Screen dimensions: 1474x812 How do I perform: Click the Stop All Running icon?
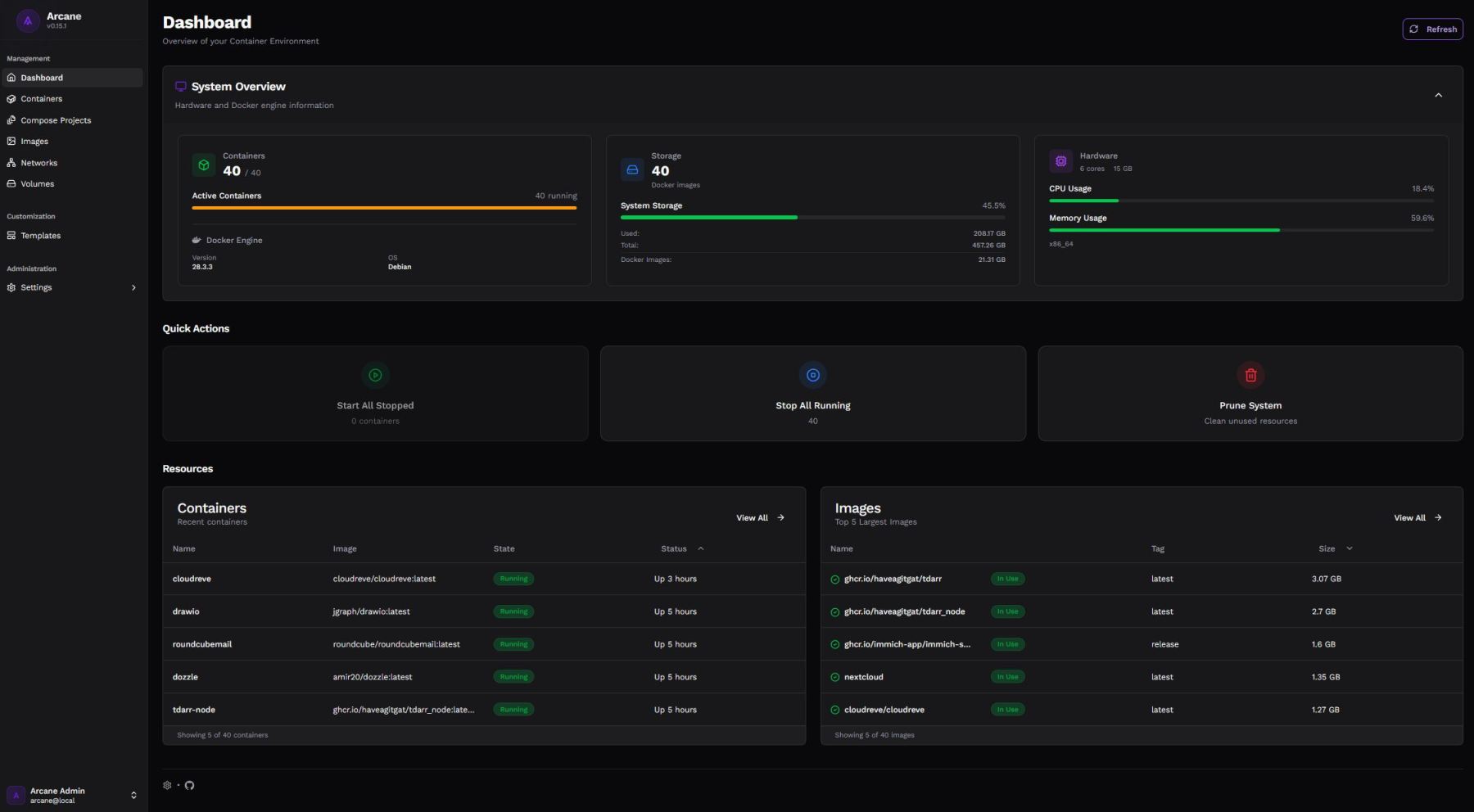[812, 375]
